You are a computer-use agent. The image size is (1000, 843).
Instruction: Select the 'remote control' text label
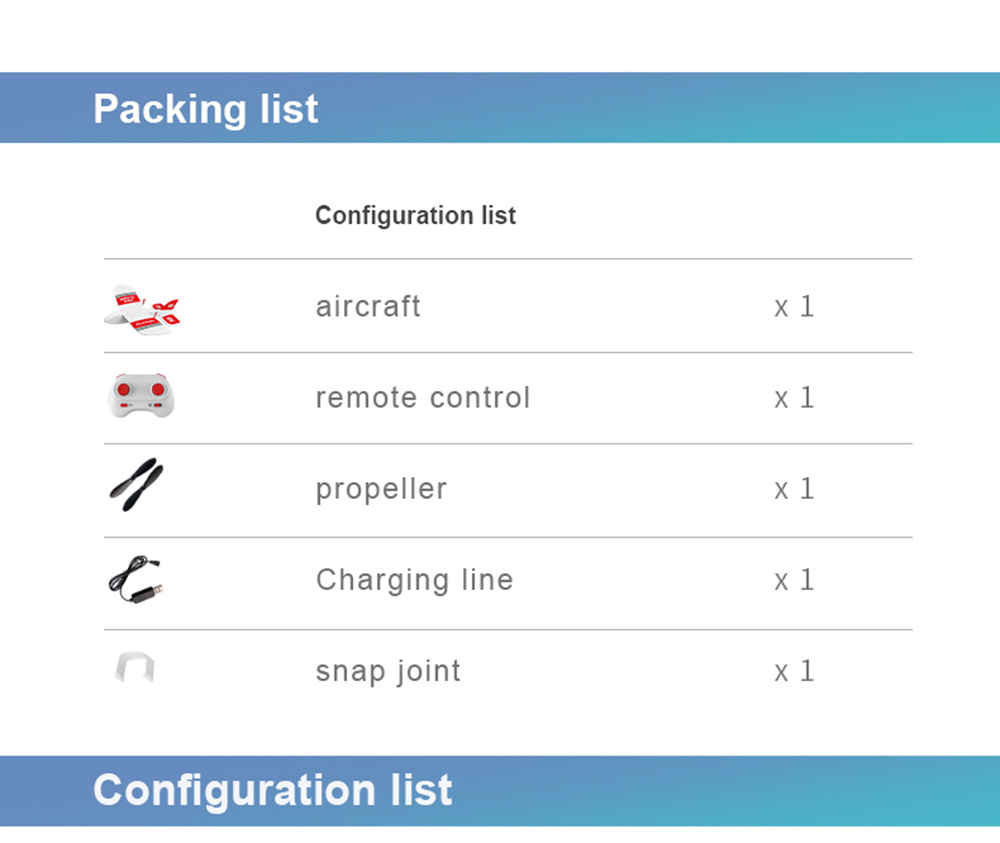[x=422, y=397]
